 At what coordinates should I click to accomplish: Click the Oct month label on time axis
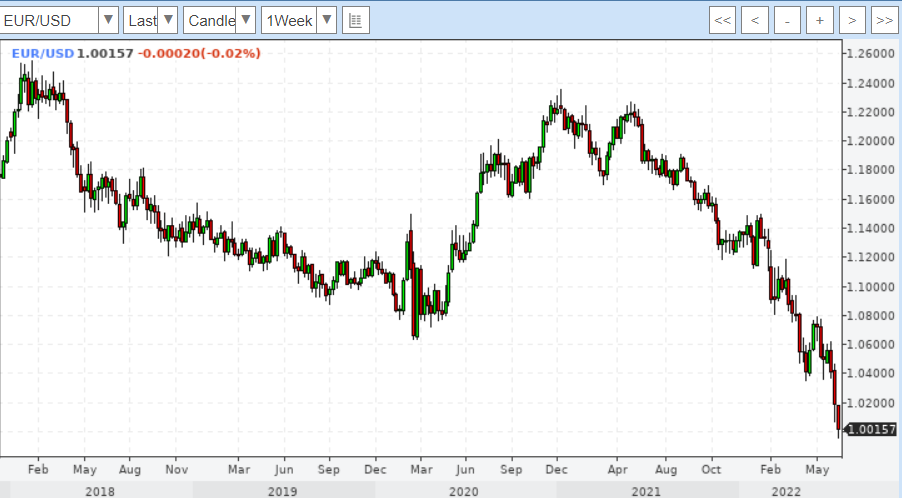tap(711, 469)
